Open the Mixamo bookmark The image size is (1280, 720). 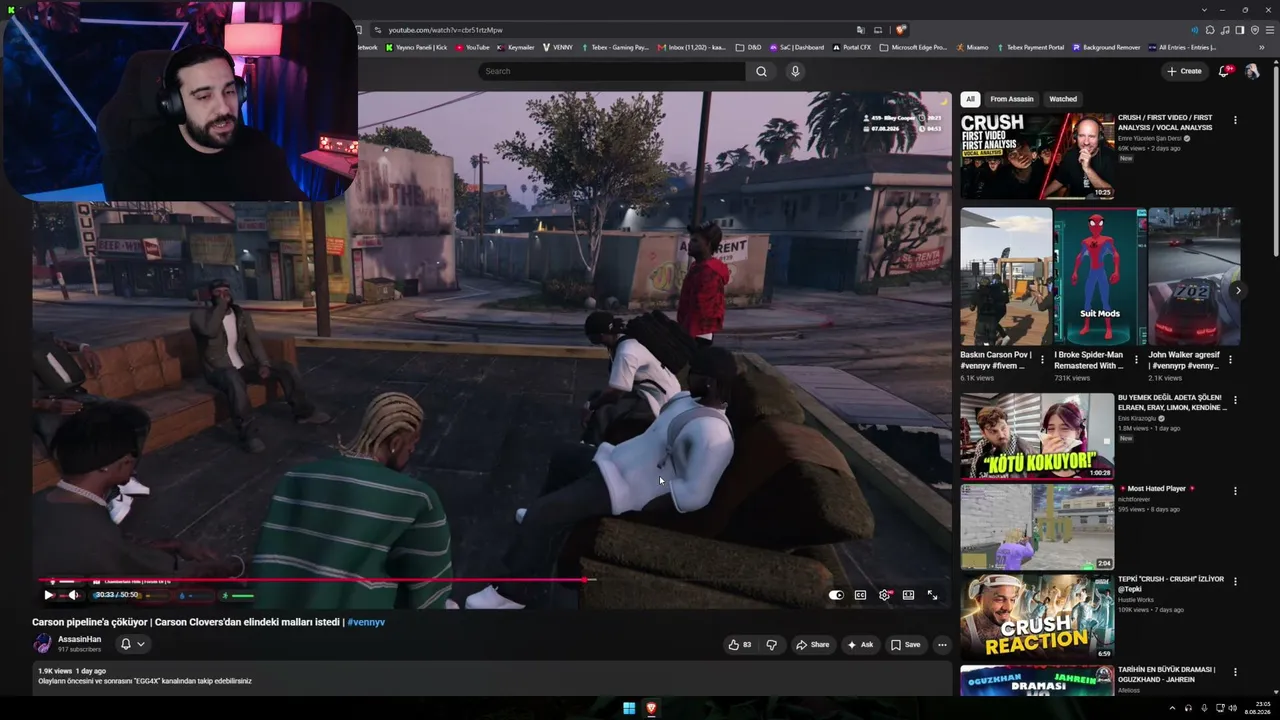click(971, 47)
